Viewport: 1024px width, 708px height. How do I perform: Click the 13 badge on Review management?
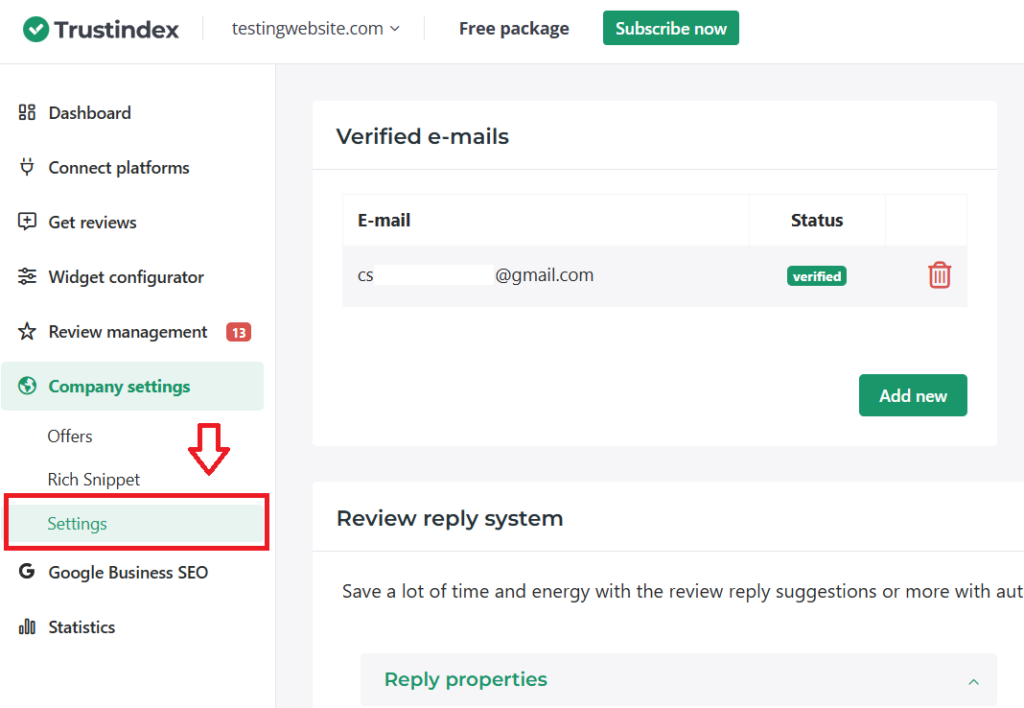[238, 332]
